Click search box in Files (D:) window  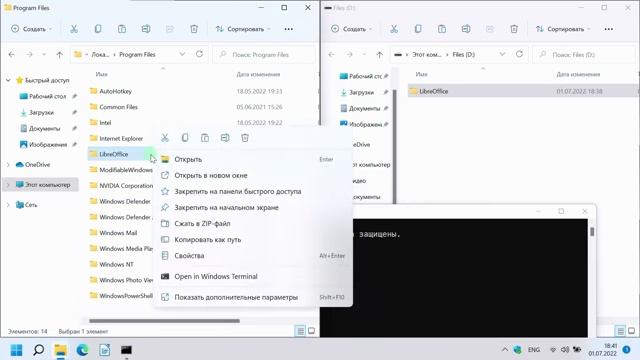point(584,54)
